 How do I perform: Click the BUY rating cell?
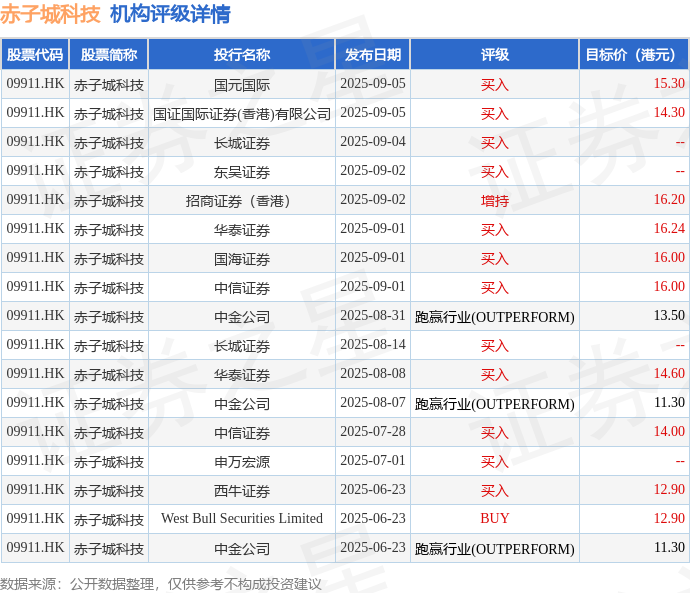tap(495, 518)
